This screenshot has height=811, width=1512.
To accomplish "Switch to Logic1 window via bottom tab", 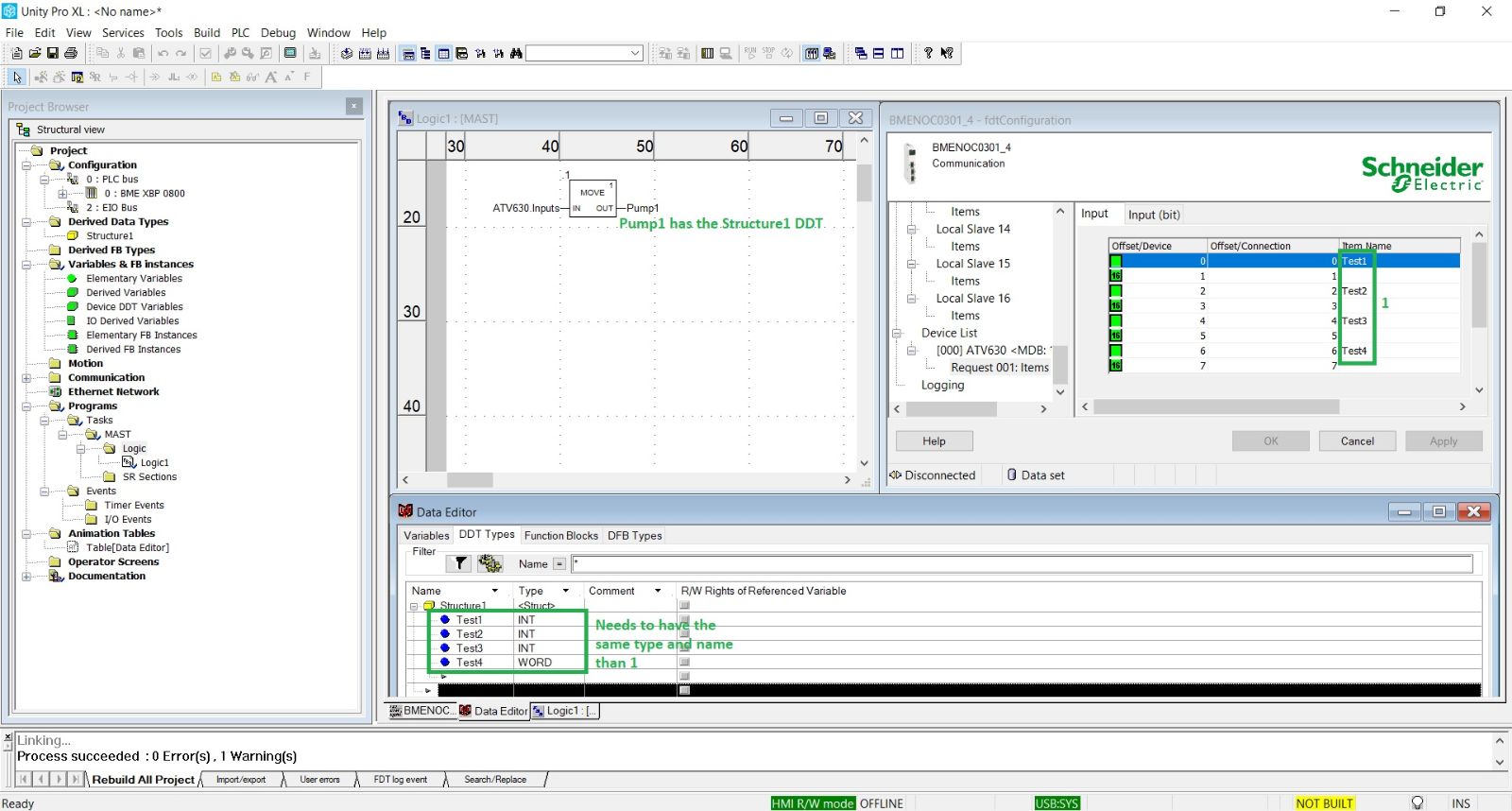I will coord(564,711).
